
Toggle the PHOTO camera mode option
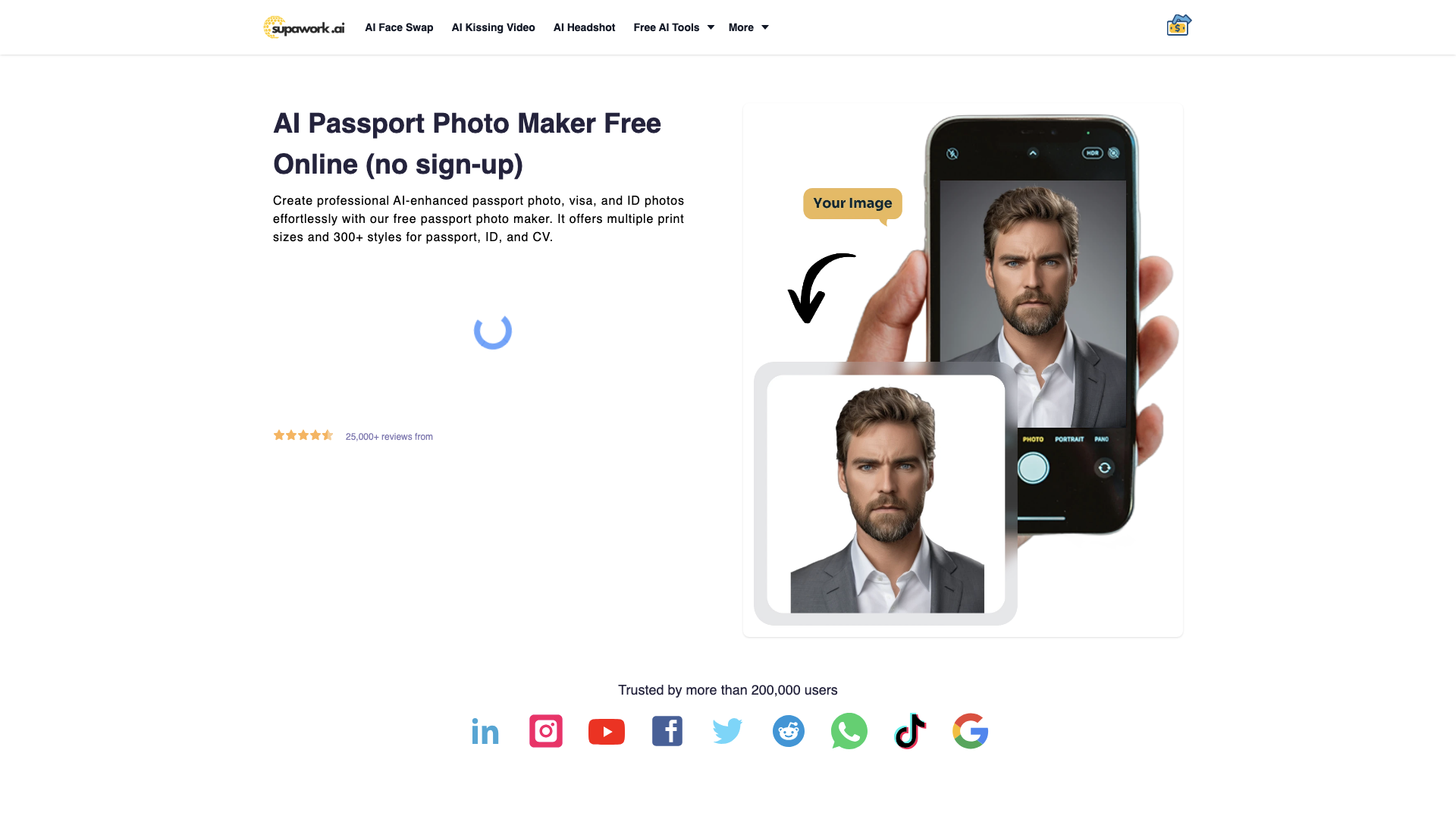point(1032,437)
